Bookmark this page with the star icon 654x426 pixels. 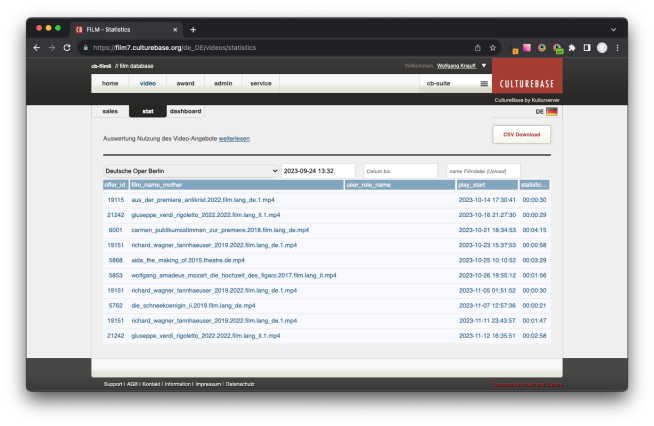click(x=492, y=47)
